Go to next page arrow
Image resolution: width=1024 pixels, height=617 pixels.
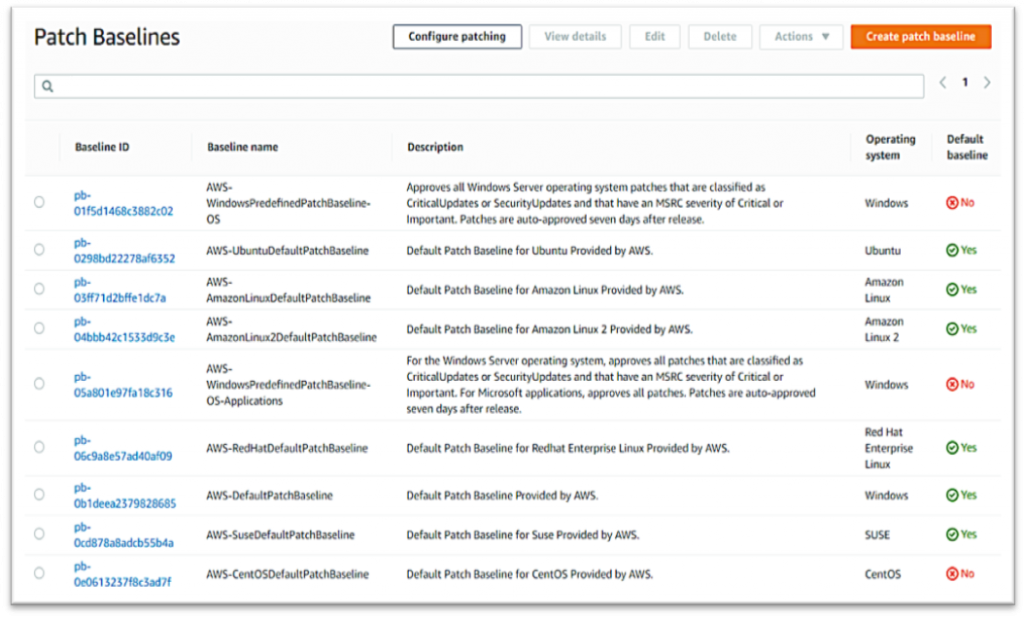(987, 83)
